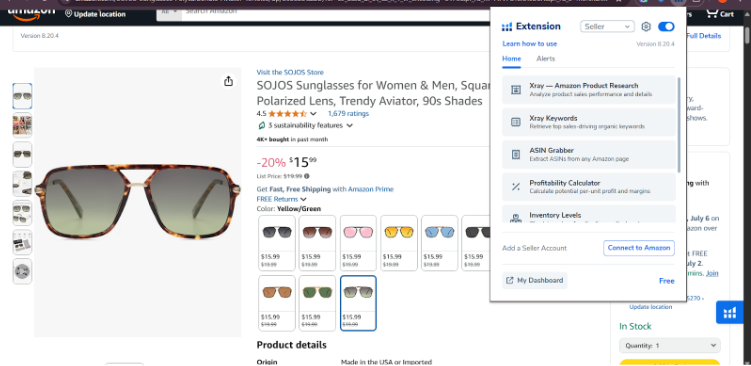Image resolution: width=751 pixels, height=366 pixels.
Task: Open the Seller mode dropdown
Action: click(x=607, y=27)
